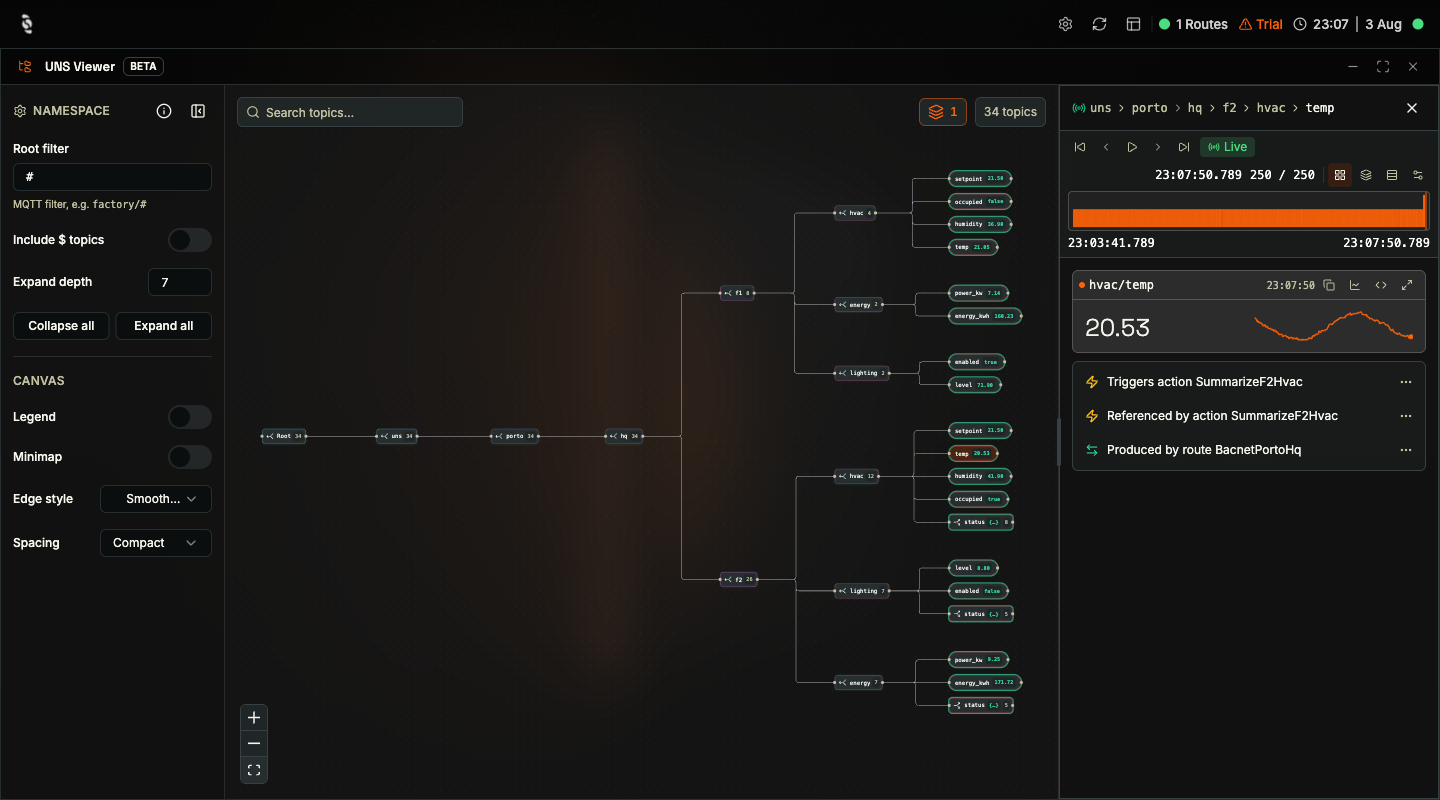Open the Spacing dropdown set to Compact
Image resolution: width=1440 pixels, height=800 pixels.
156,543
